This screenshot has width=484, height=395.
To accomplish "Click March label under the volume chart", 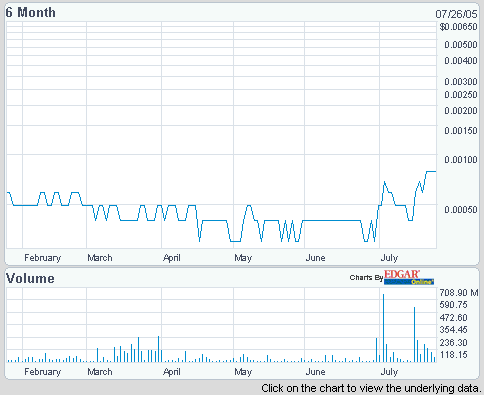I will 100,372.
